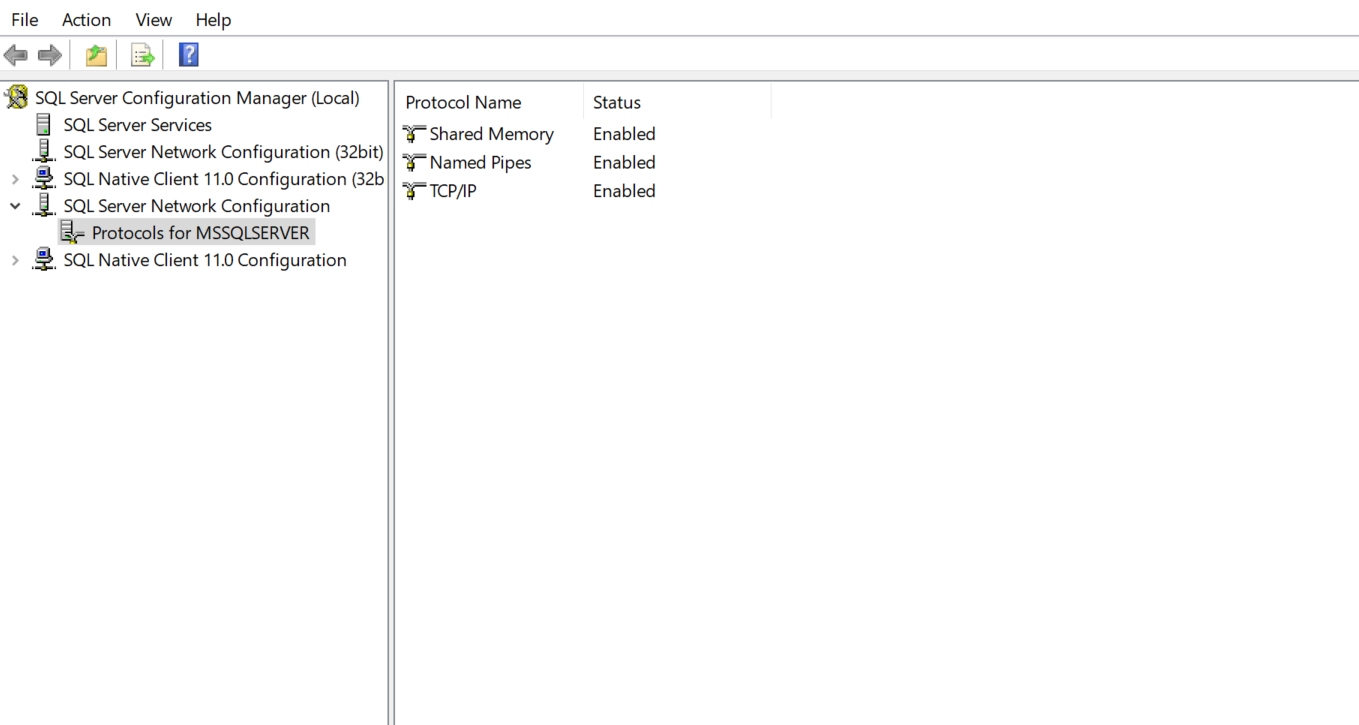Viewport: 1359px width, 725px height.
Task: Click the TCP/IP protocol icon
Action: click(414, 191)
